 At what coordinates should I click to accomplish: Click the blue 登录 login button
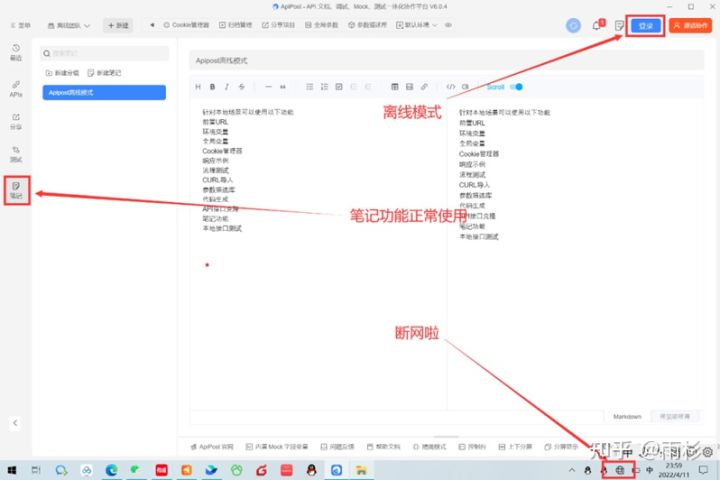coord(646,26)
